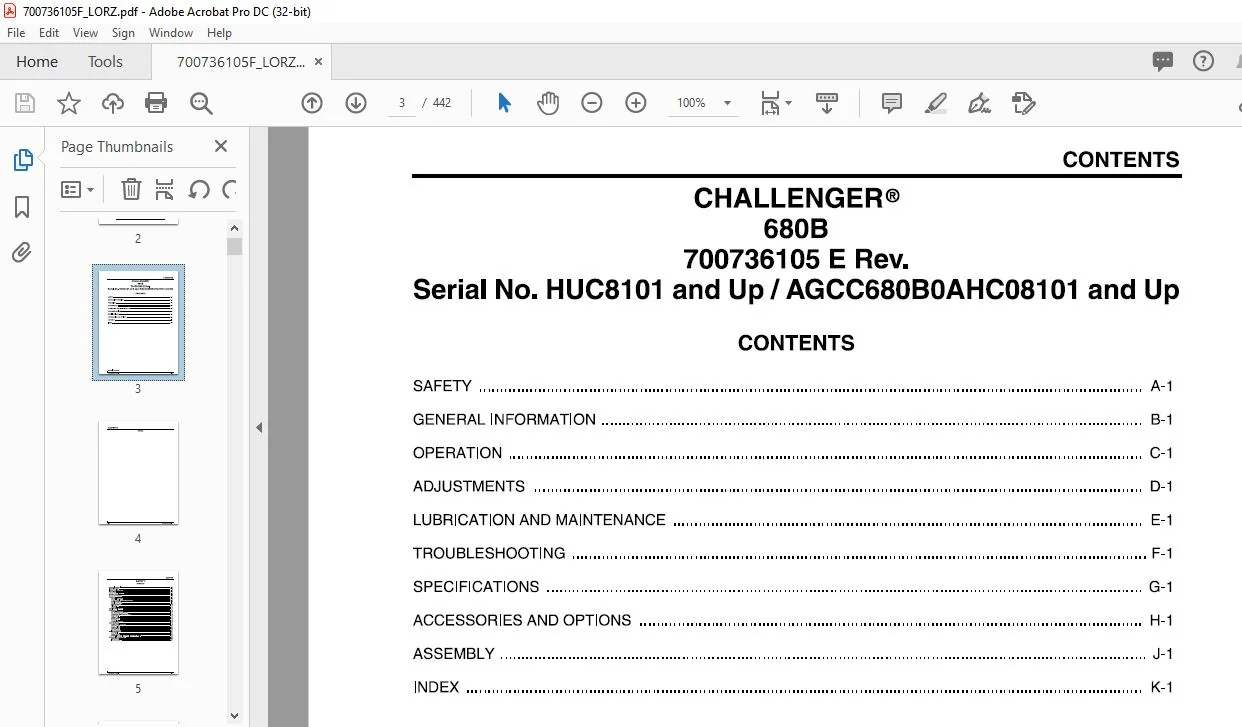Open the Sign menu
The width and height of the screenshot is (1242, 727).
pyautogui.click(x=123, y=33)
